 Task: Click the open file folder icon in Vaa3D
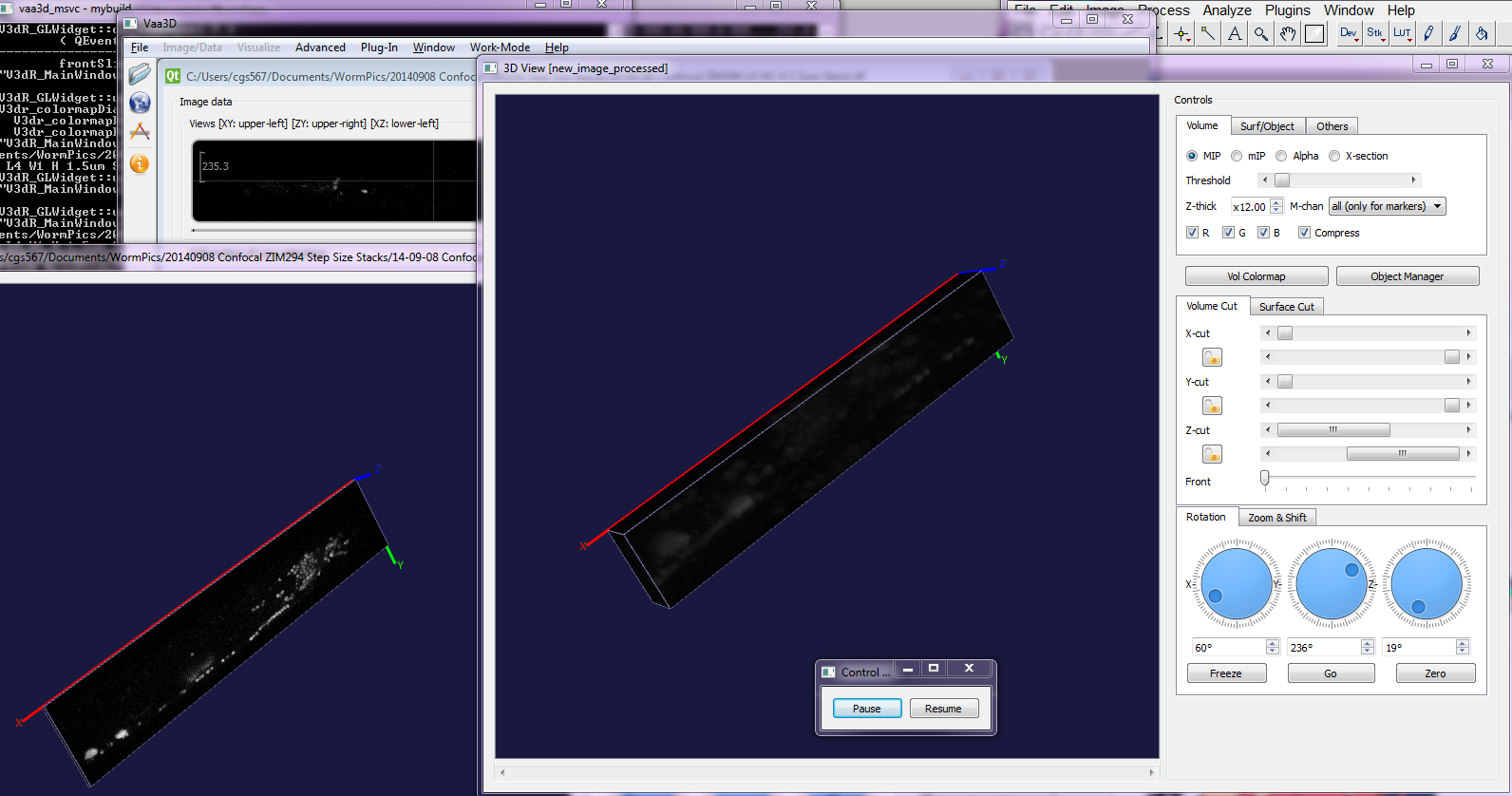[x=140, y=74]
